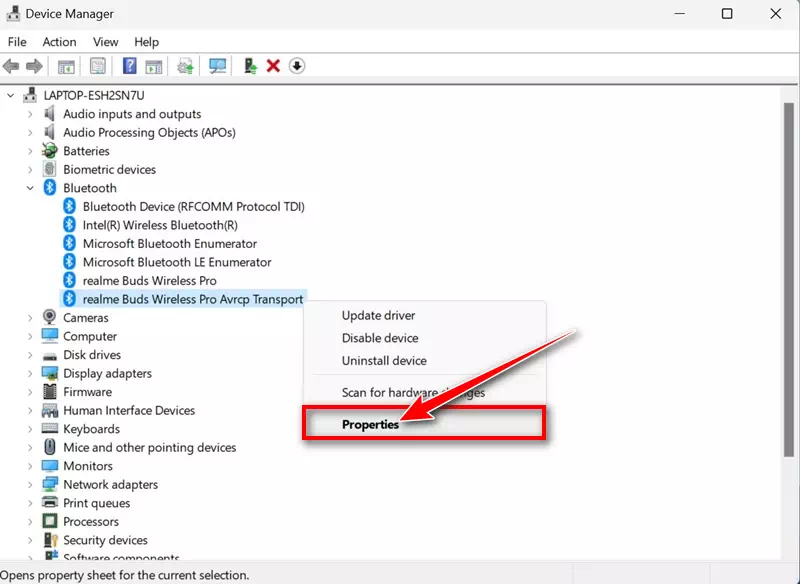This screenshot has width=800, height=584.
Task: Select the Bluetooth category icon
Action: 49,188
